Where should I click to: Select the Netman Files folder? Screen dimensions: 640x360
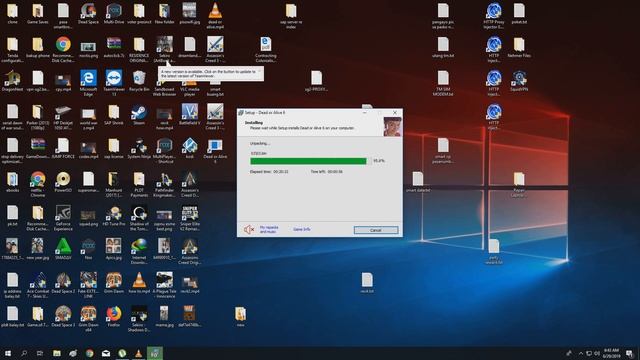[519, 47]
